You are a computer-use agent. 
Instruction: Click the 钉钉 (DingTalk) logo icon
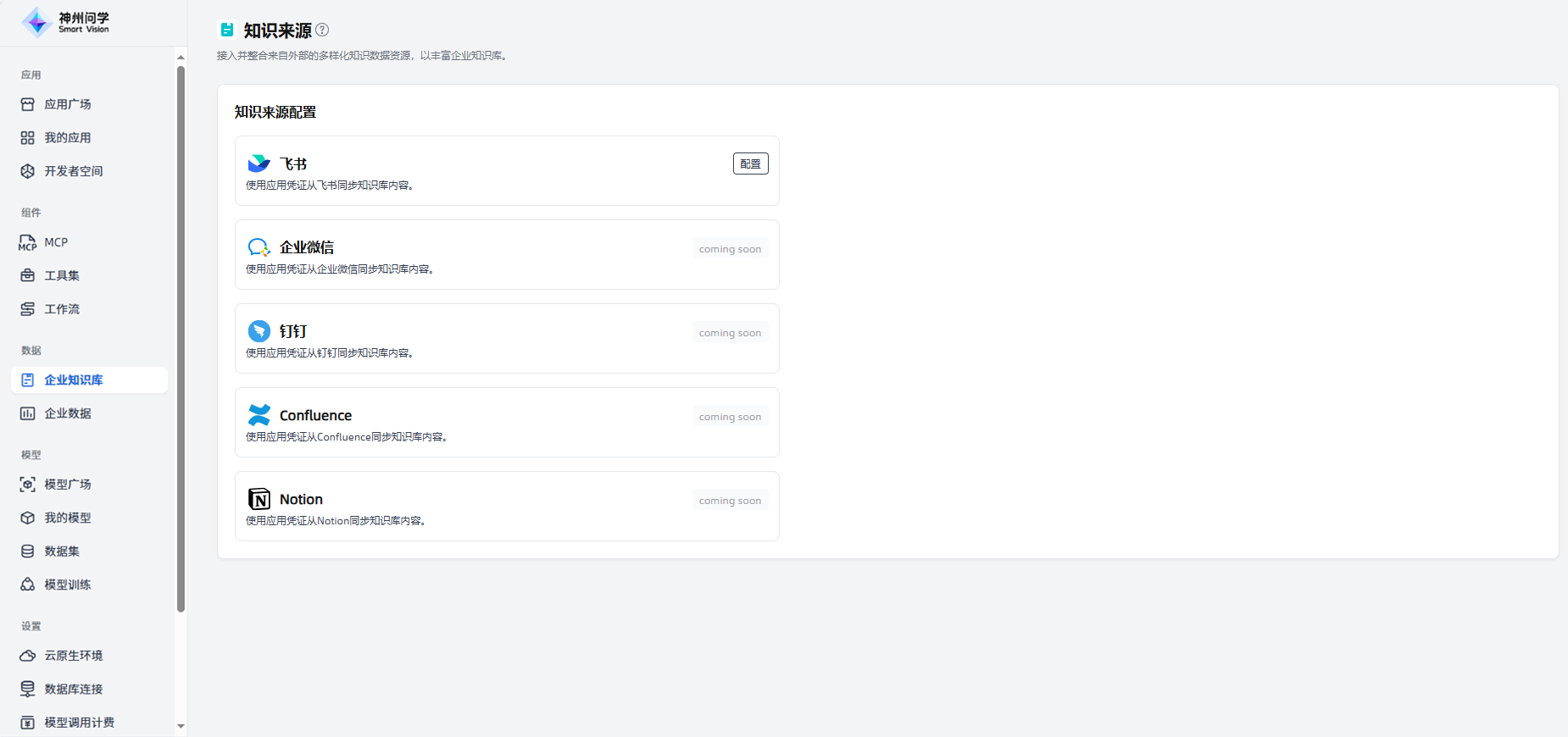click(x=259, y=331)
